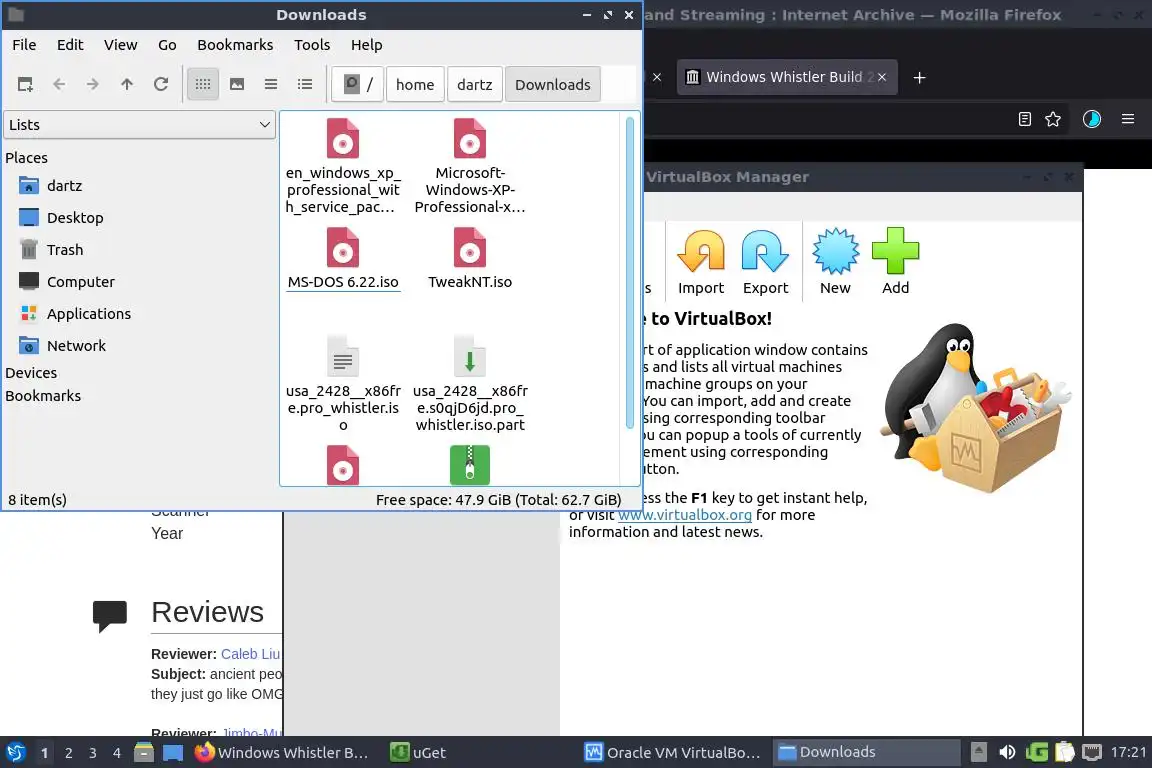1152x768 pixels.
Task: Open the Go menu
Action: tap(168, 45)
